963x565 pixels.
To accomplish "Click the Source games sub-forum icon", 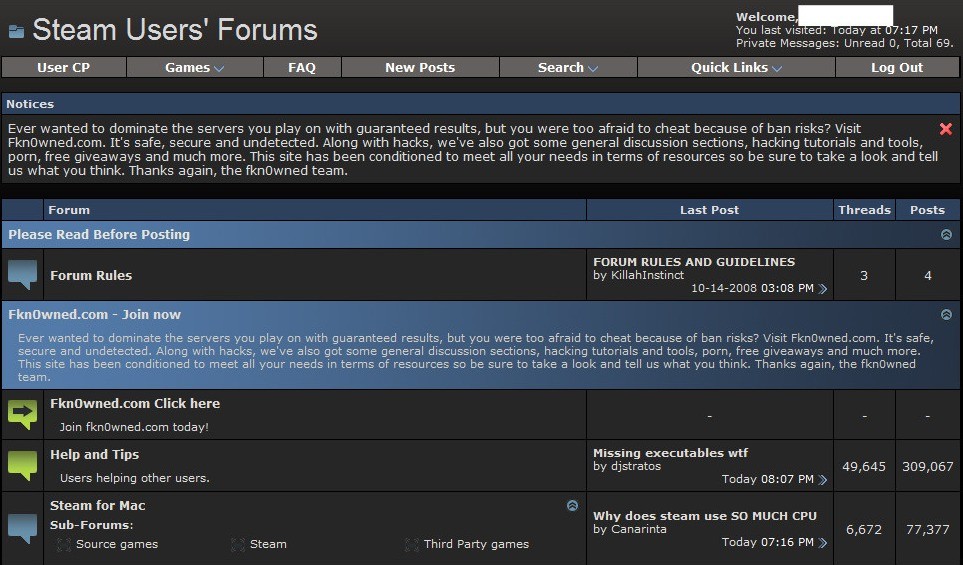I will click(x=63, y=544).
